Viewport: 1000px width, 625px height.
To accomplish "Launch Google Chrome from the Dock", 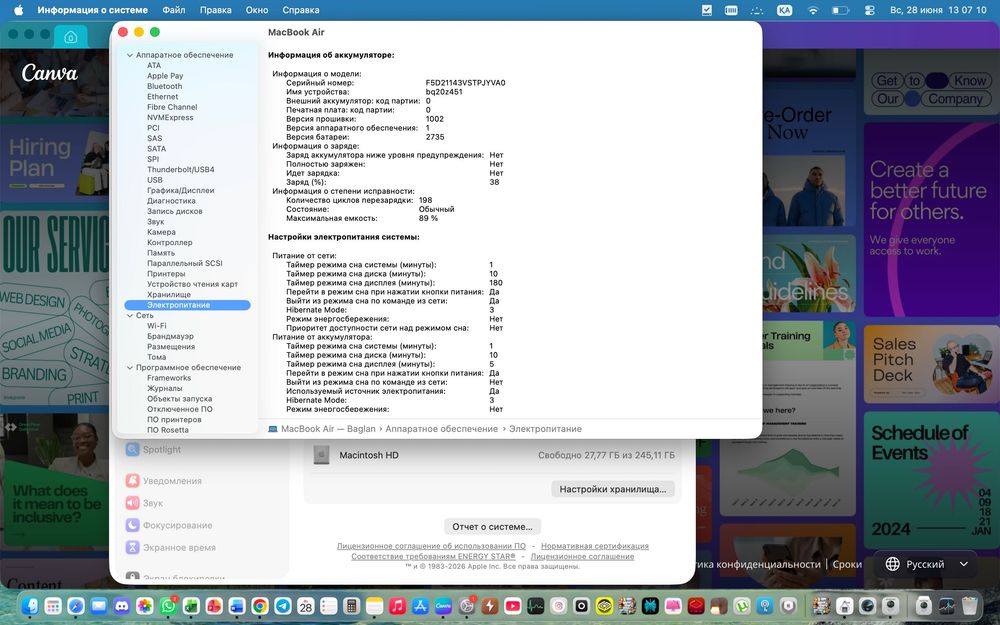I will click(260, 605).
